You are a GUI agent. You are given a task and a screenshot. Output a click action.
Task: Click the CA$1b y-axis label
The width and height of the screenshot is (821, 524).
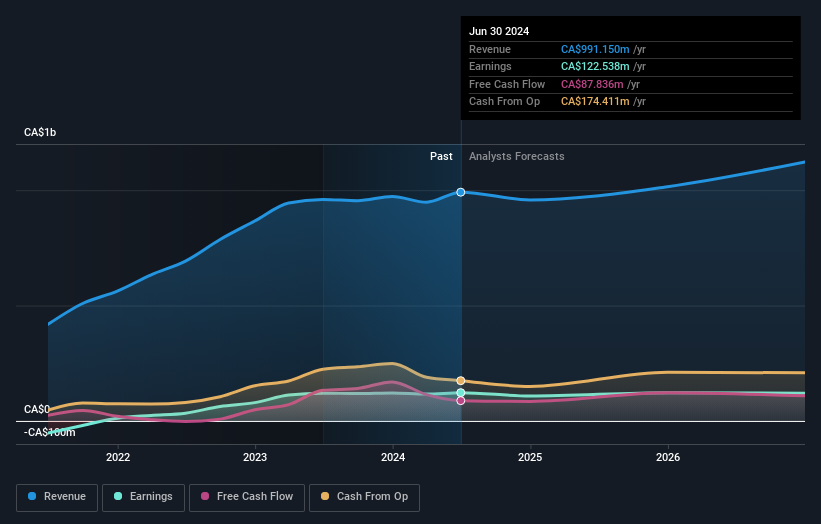40,132
